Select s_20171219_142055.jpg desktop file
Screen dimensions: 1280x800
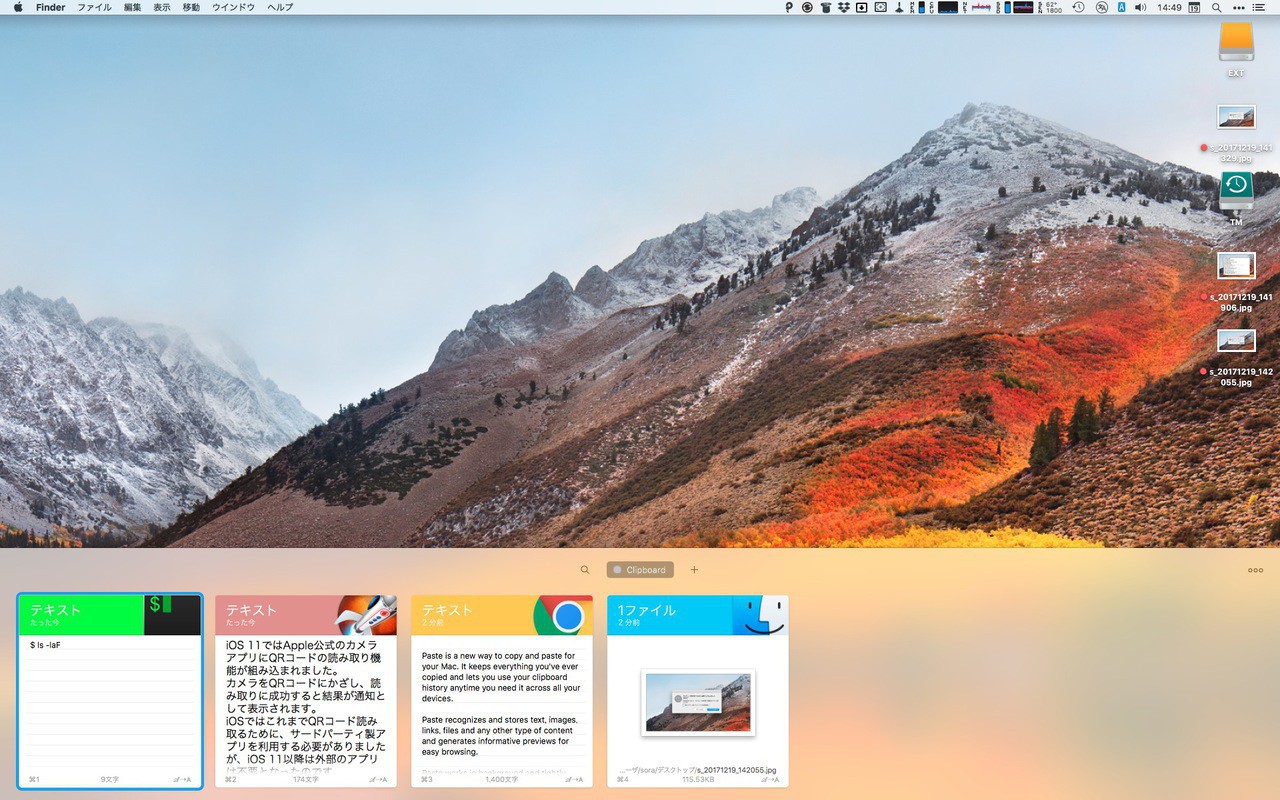click(x=1236, y=342)
